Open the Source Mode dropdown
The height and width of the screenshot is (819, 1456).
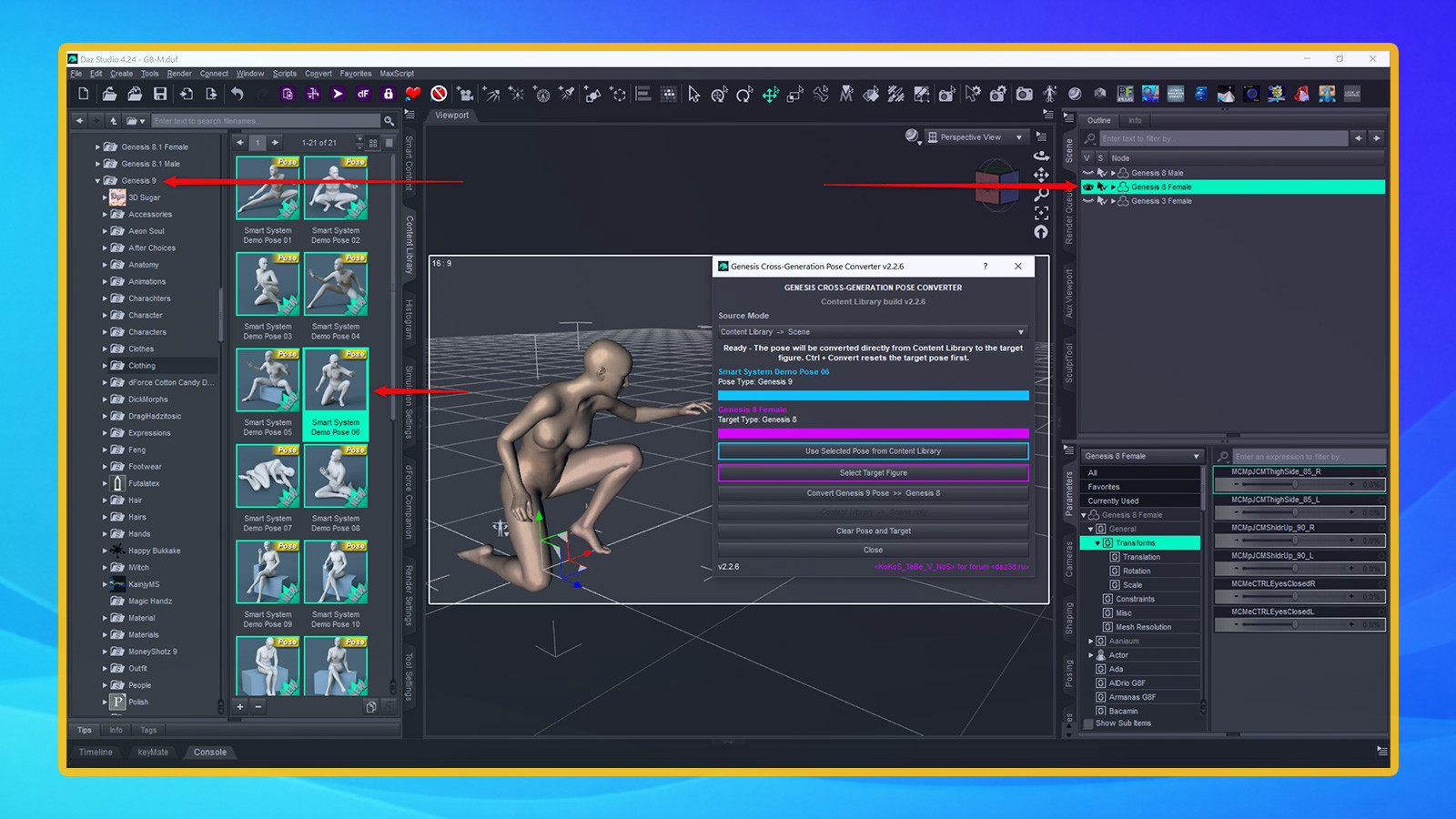873,332
